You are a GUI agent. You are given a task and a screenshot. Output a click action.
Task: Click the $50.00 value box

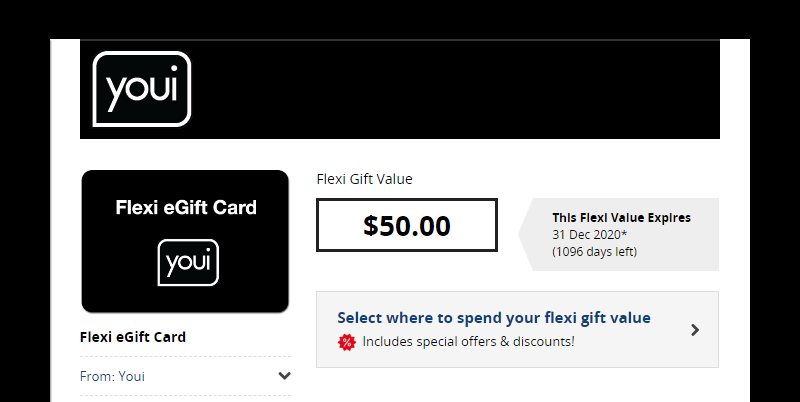click(406, 225)
